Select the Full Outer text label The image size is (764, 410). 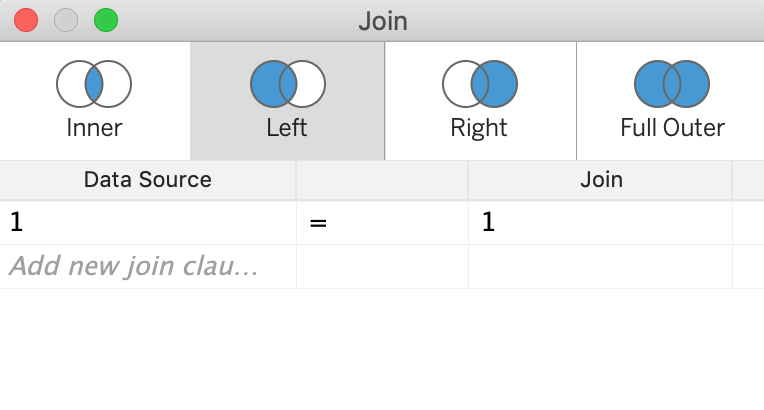tap(672, 128)
